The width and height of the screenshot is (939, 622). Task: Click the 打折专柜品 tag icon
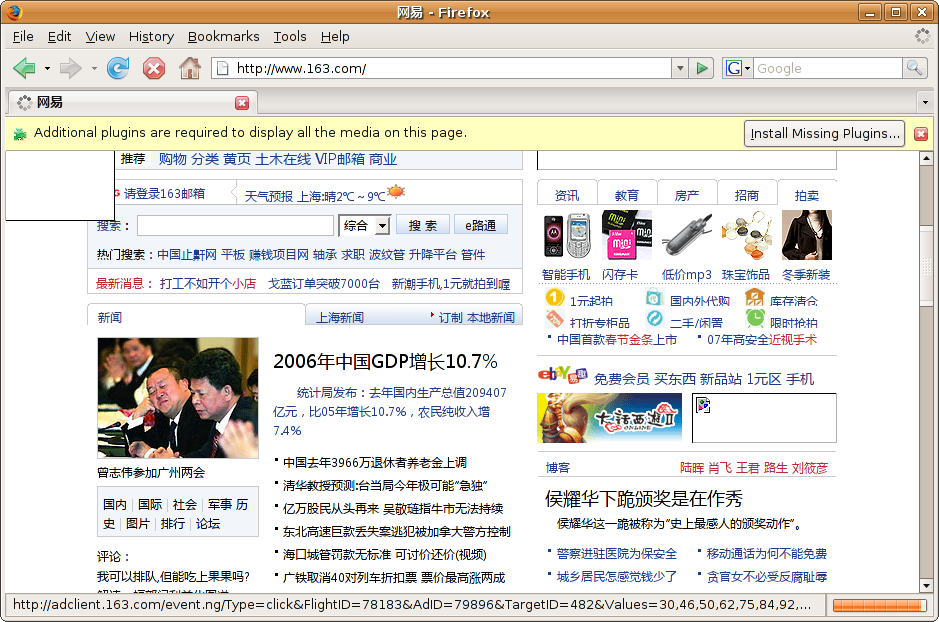555,319
